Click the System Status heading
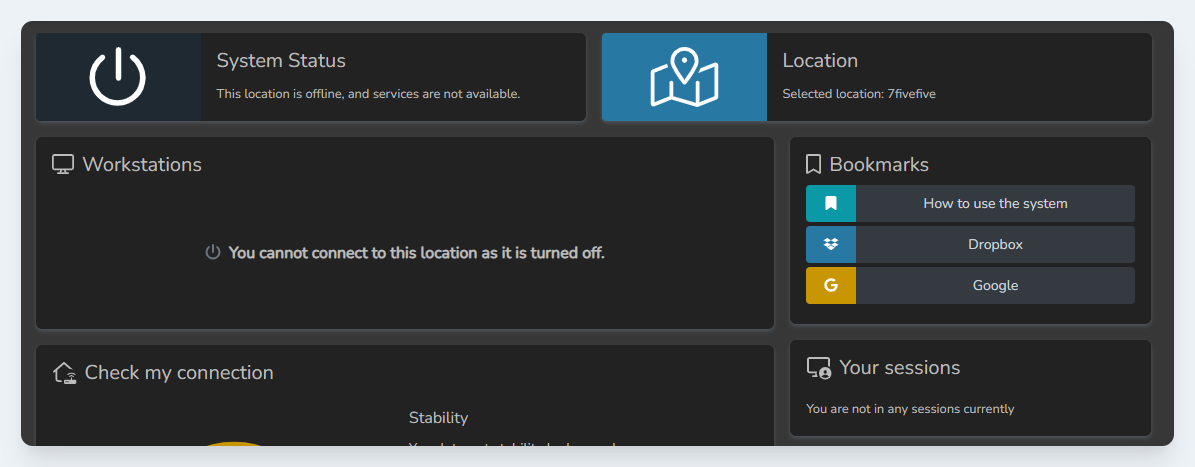This screenshot has height=467, width=1195. (281, 61)
